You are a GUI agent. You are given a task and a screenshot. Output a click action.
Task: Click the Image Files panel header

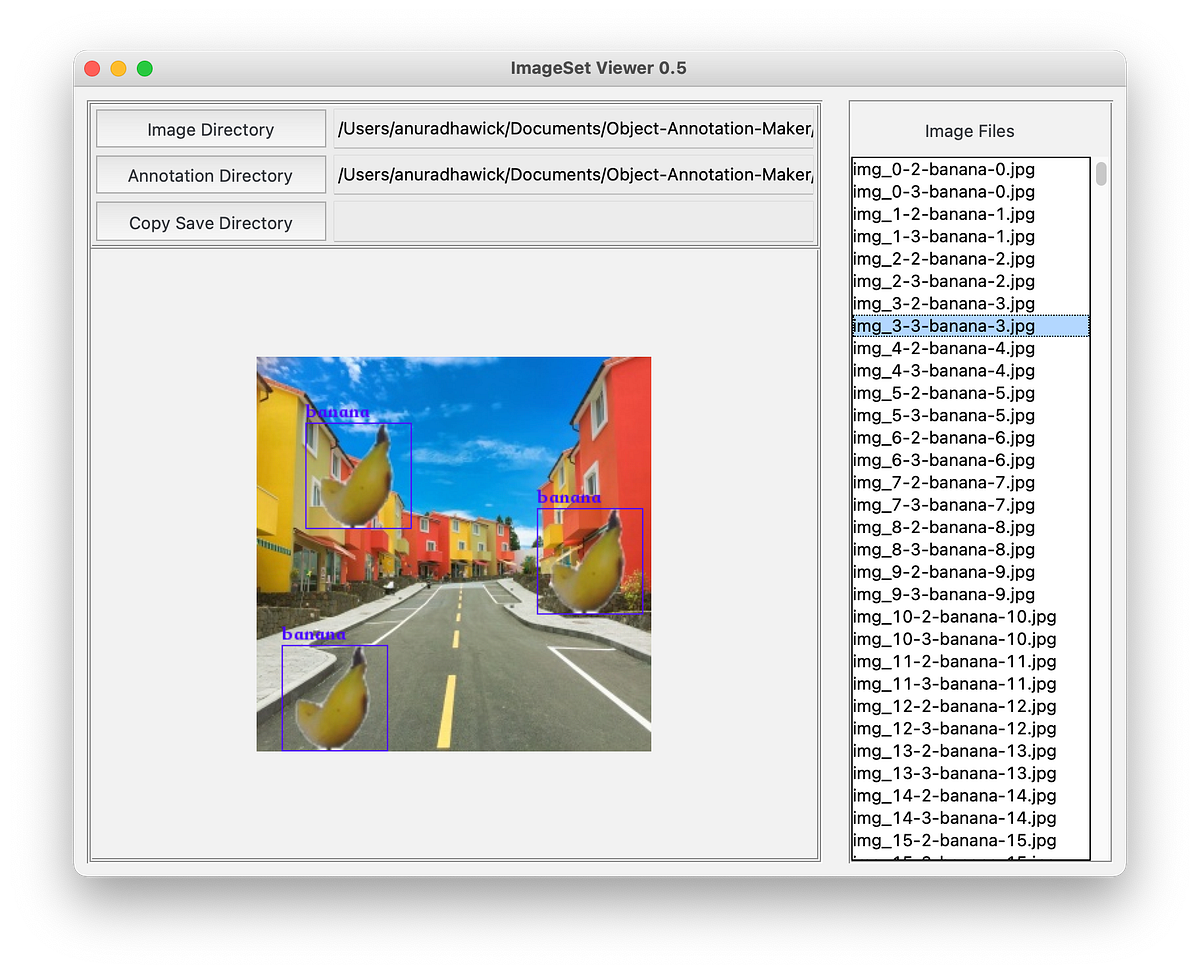(969, 131)
